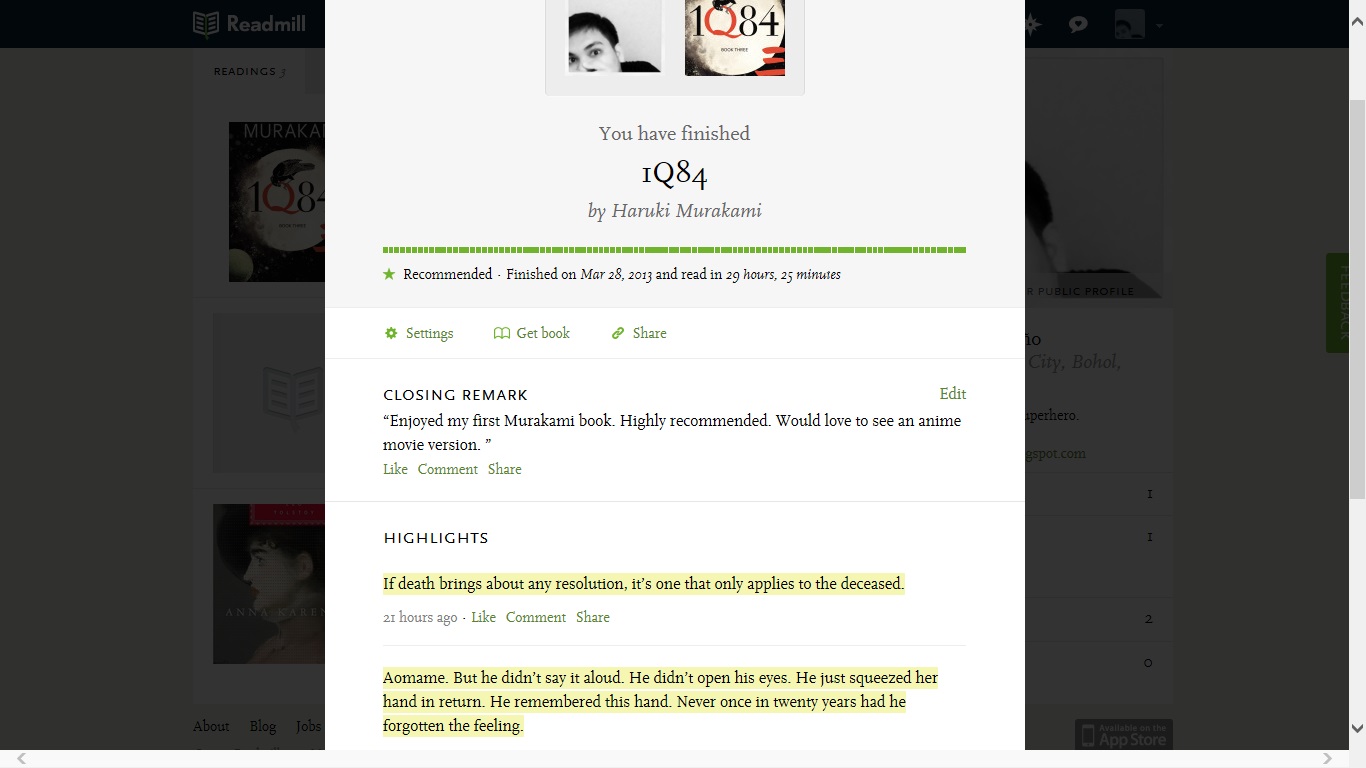Comment on the first highlight about death
Image resolution: width=1366 pixels, height=768 pixels.
[x=536, y=617]
